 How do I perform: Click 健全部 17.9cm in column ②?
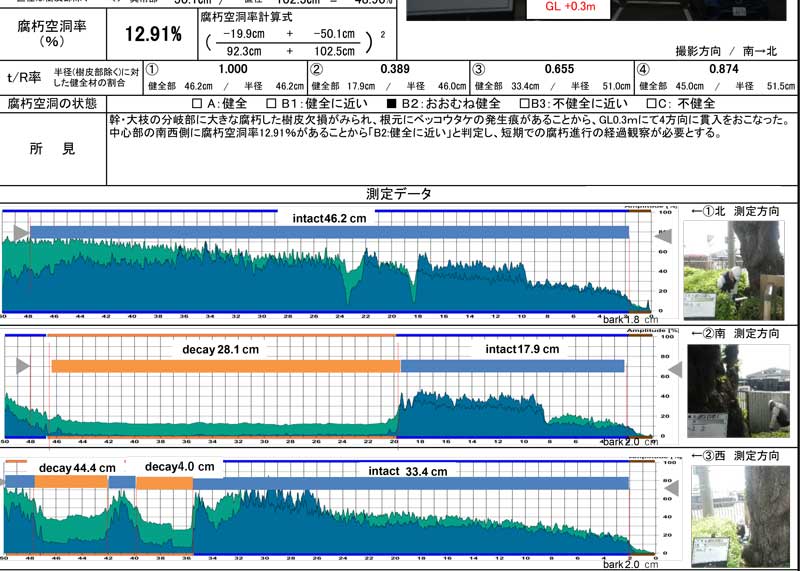point(343,86)
